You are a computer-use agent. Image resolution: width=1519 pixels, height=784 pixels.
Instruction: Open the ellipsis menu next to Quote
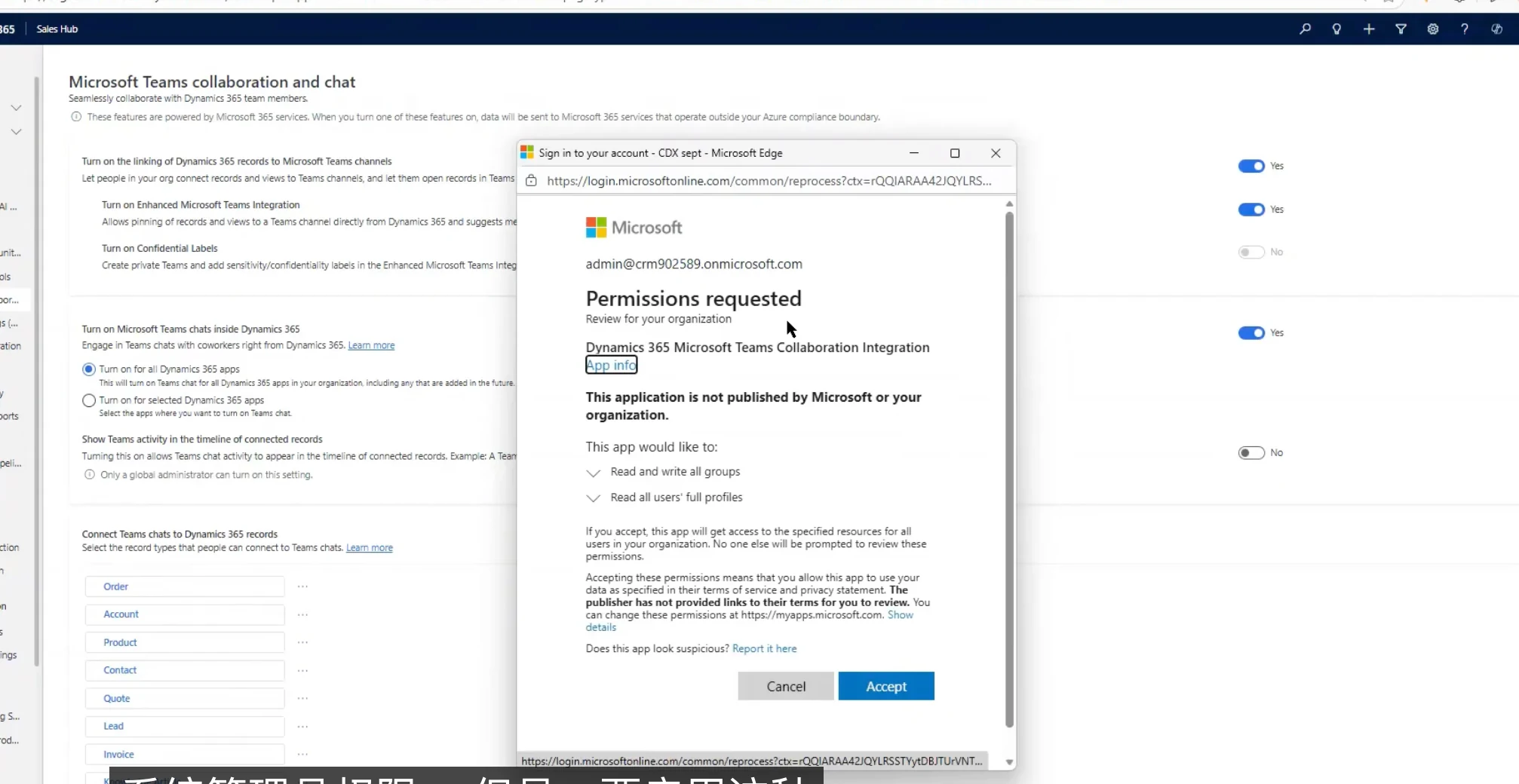coord(302,698)
